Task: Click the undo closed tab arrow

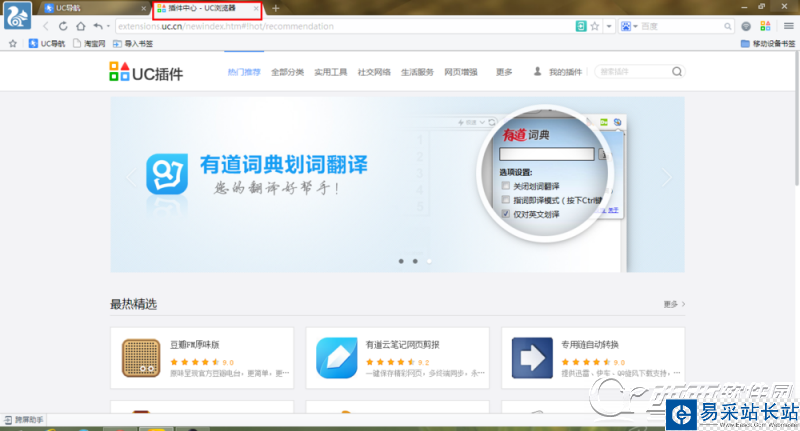Action: coord(98,26)
